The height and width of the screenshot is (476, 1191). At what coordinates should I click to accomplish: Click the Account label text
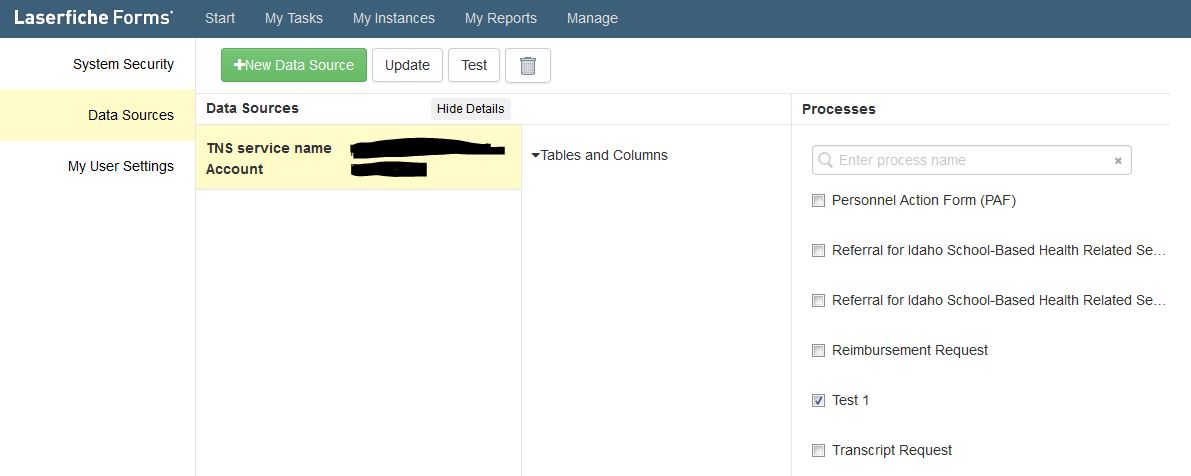tap(235, 169)
